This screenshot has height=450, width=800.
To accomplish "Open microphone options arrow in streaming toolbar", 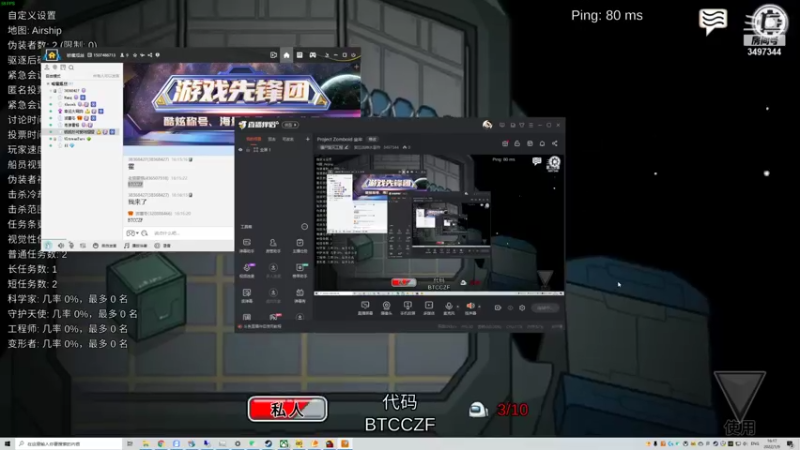I will (457, 306).
